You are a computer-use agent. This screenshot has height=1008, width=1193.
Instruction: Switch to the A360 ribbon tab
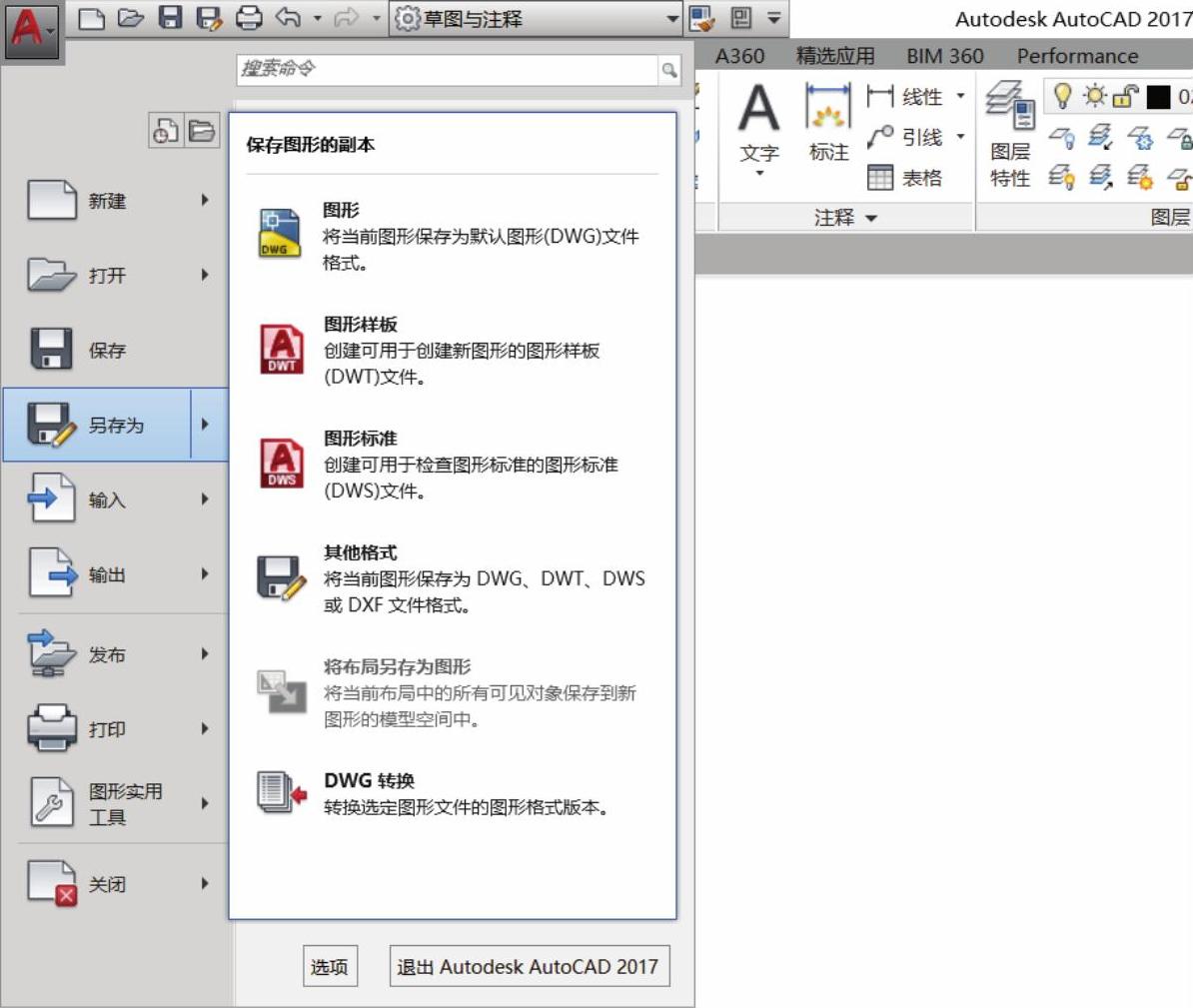pos(739,56)
